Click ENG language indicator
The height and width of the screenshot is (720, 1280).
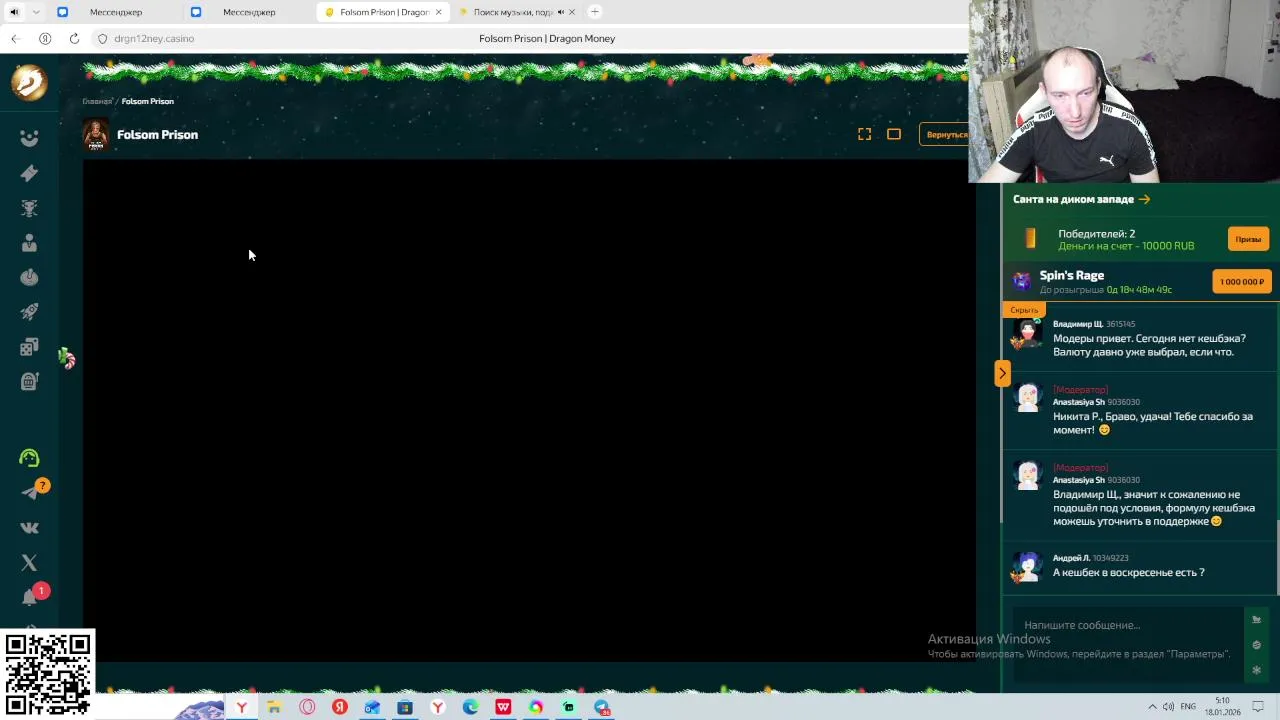(x=1188, y=707)
